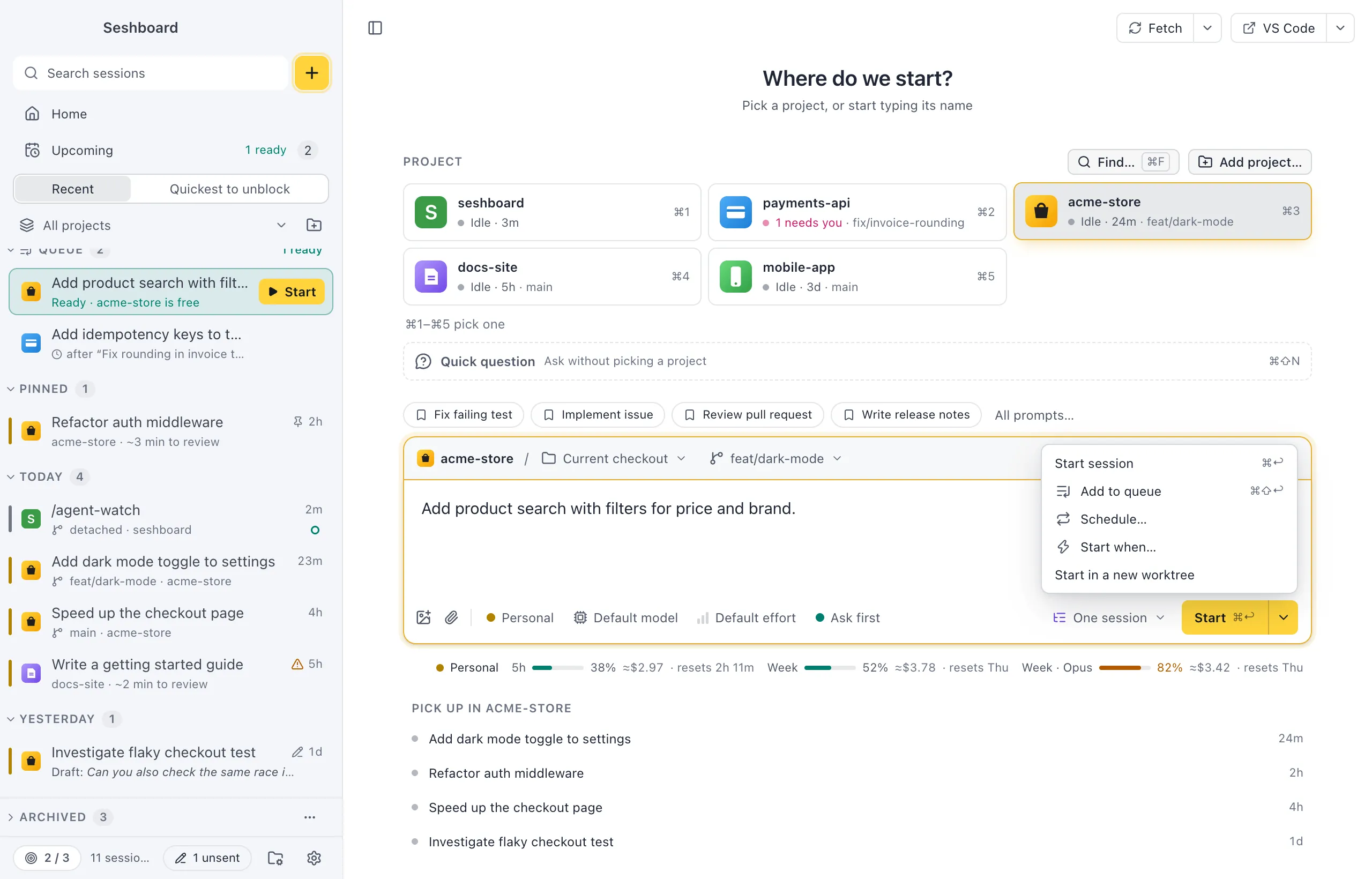This screenshot has width=1372, height=879.
Task: Click the docs-site purple document icon
Action: click(x=431, y=277)
